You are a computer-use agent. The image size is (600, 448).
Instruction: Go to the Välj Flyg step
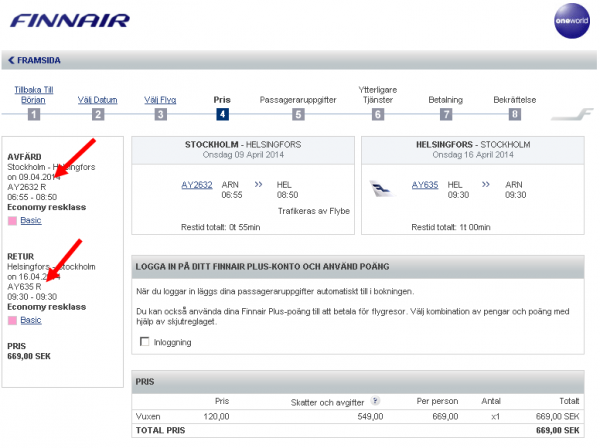click(x=160, y=100)
